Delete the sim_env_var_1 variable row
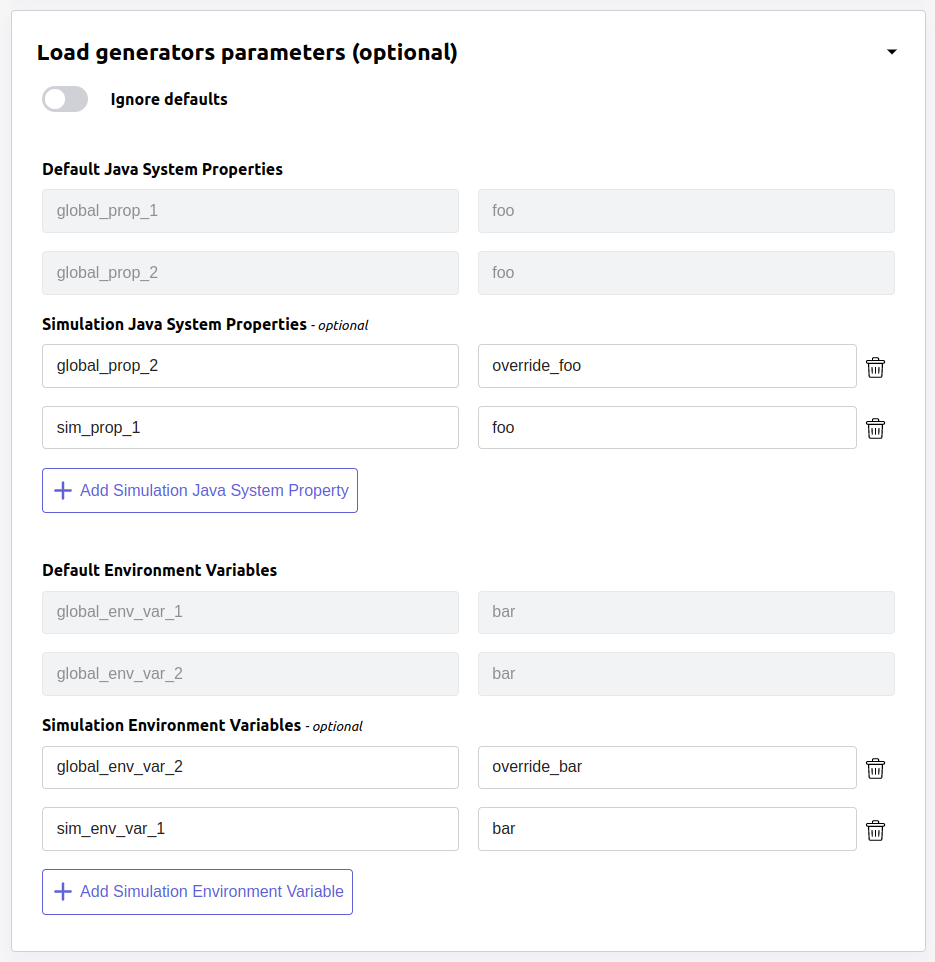 tap(875, 830)
